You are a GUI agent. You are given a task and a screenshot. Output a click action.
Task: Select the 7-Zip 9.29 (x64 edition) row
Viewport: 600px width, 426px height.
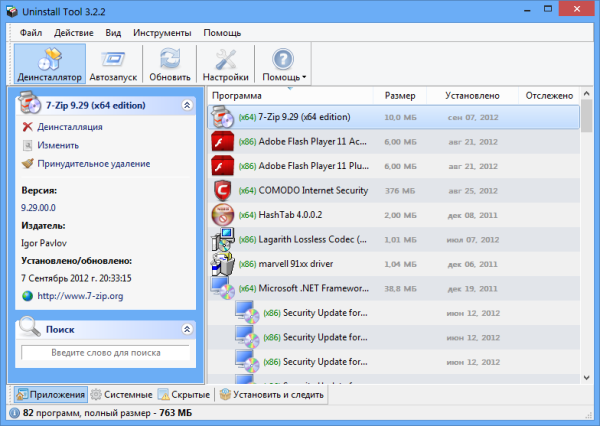[394, 117]
